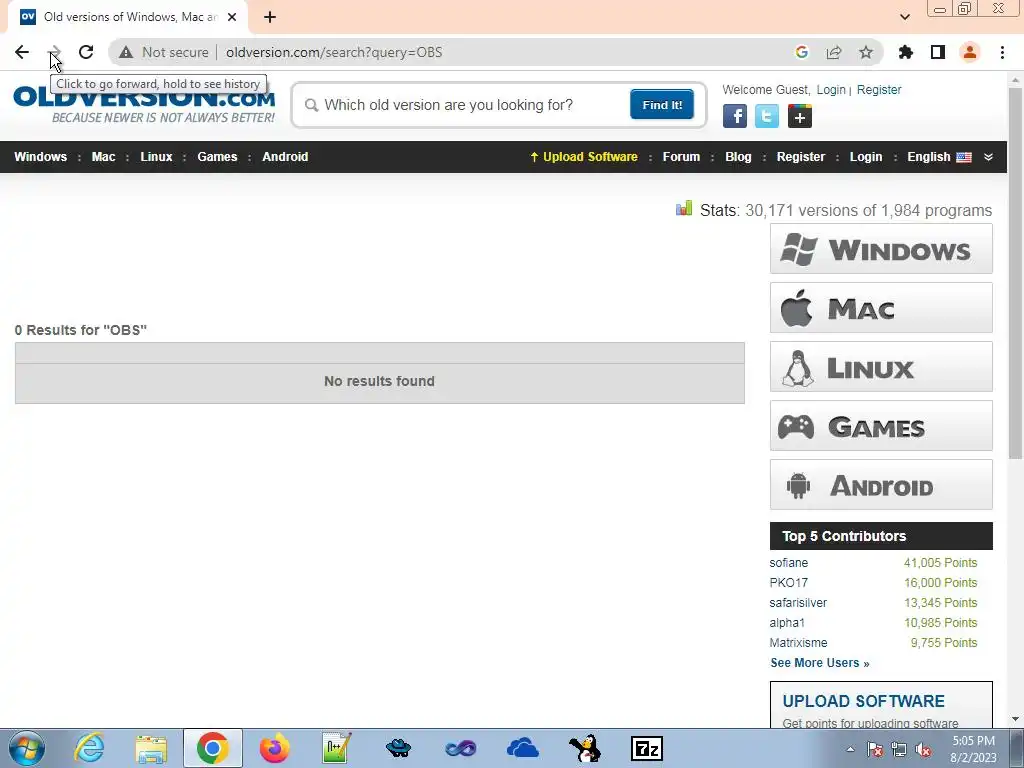Click Register in the dark nav bar

pos(801,157)
